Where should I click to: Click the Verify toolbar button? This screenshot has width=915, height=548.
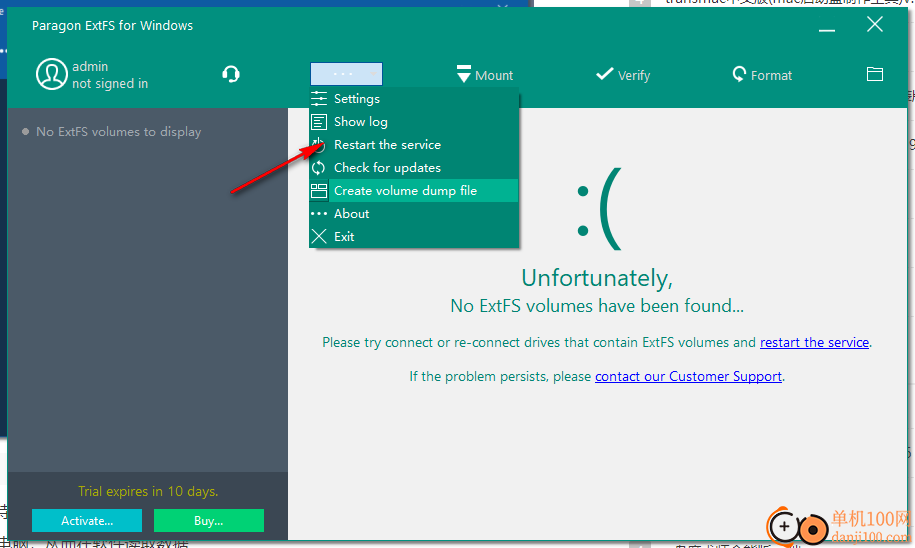(x=623, y=75)
